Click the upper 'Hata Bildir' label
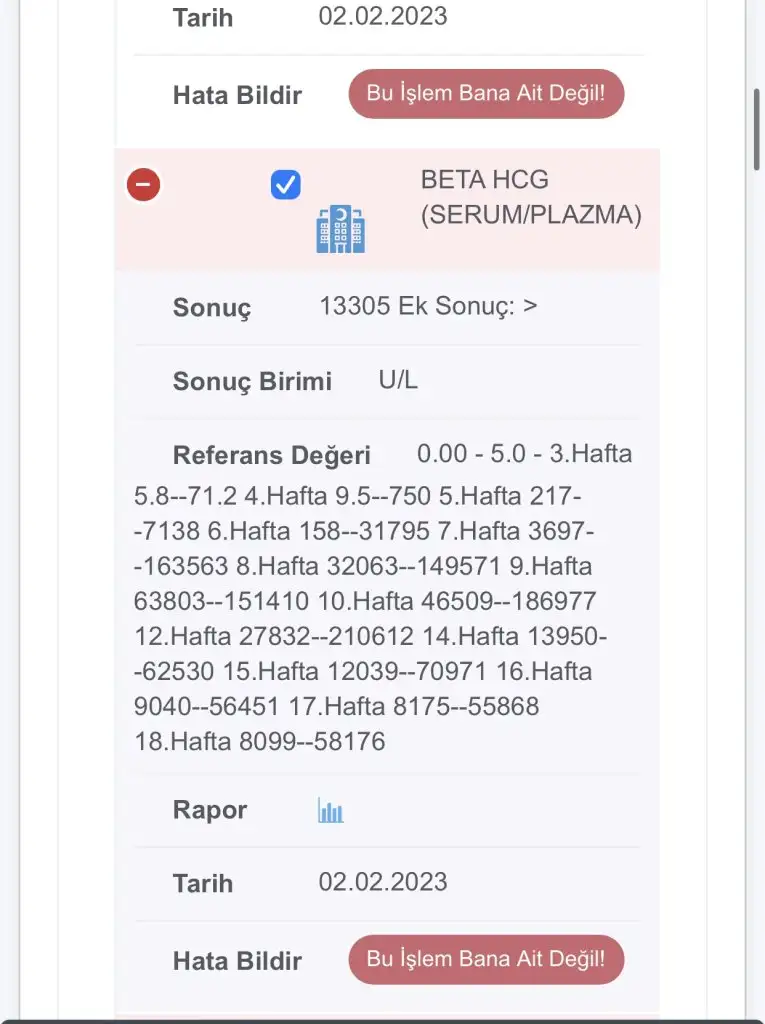The width and height of the screenshot is (765, 1024). [237, 96]
